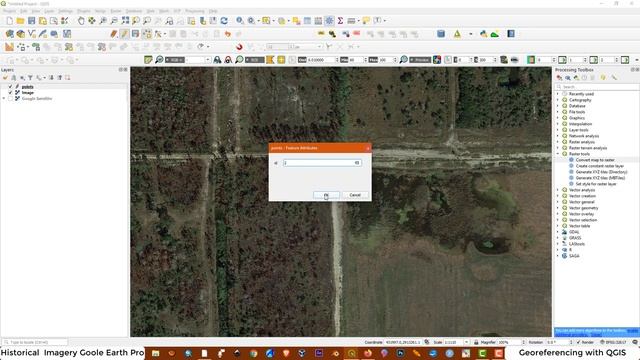Click the yellow warning triangle toolbar icon
Image resolution: width=640 pixels, height=360 pixels.
pos(457,34)
